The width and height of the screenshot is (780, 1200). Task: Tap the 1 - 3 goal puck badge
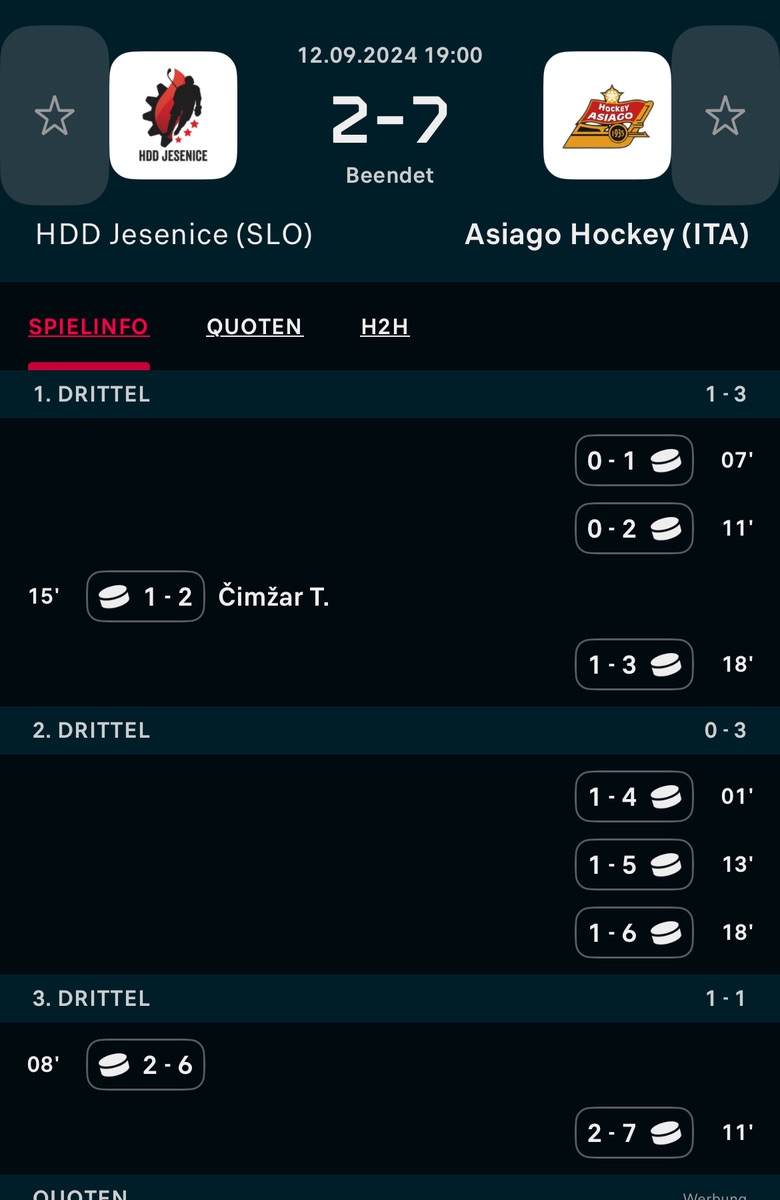click(634, 665)
